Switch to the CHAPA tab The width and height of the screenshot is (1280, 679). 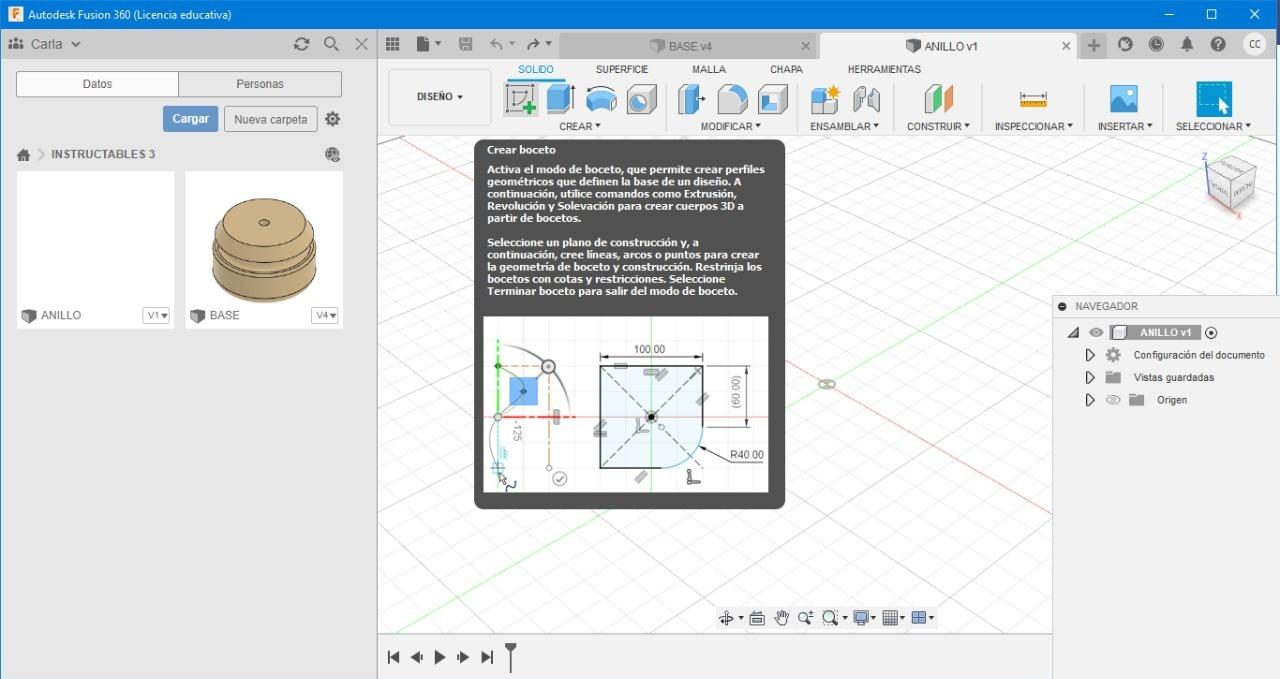point(786,69)
